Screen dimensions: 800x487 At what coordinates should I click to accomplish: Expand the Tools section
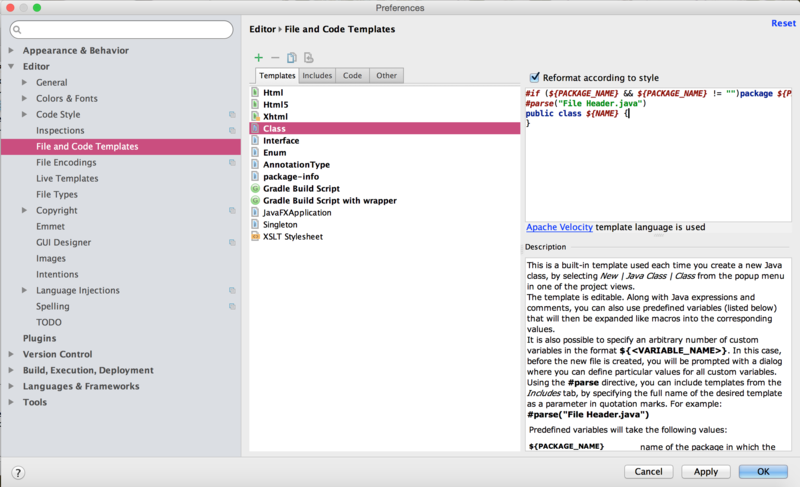(11, 402)
